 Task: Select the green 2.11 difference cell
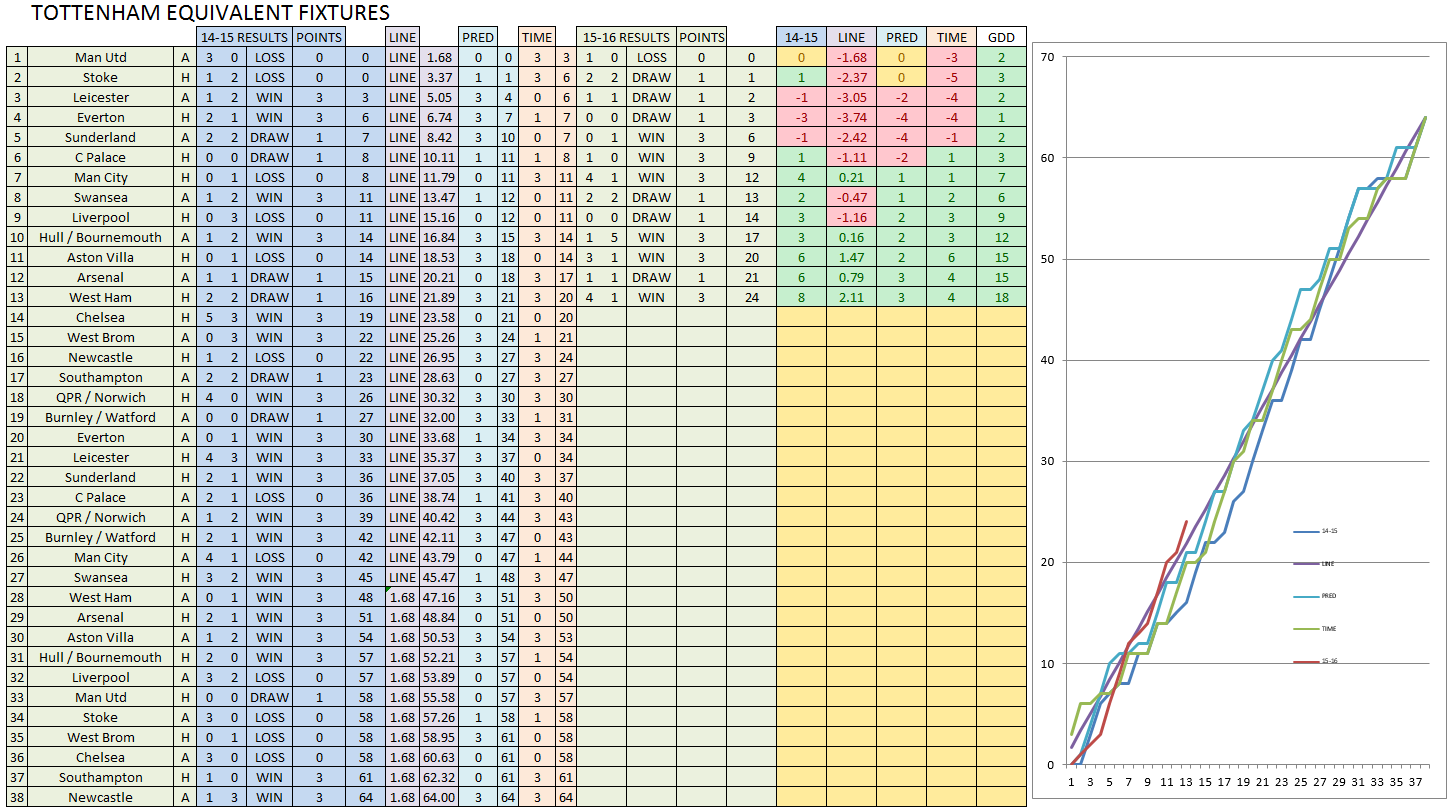(851, 297)
